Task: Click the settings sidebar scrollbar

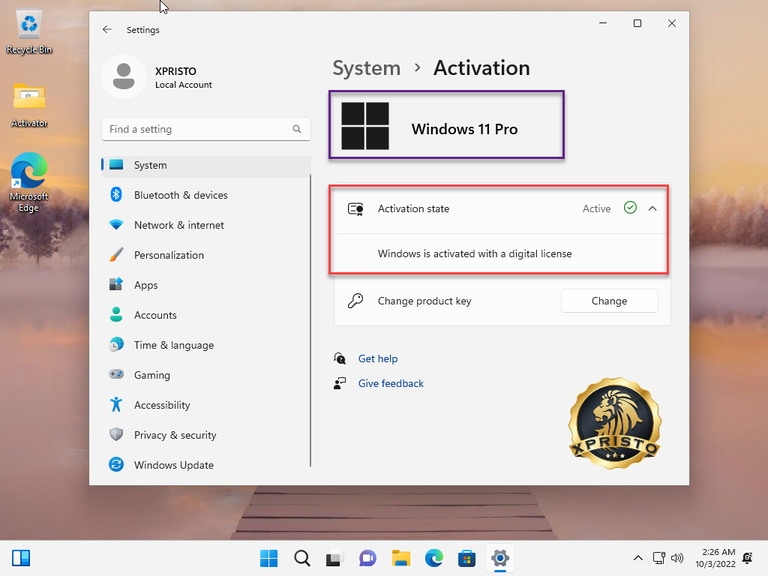Action: (x=311, y=321)
